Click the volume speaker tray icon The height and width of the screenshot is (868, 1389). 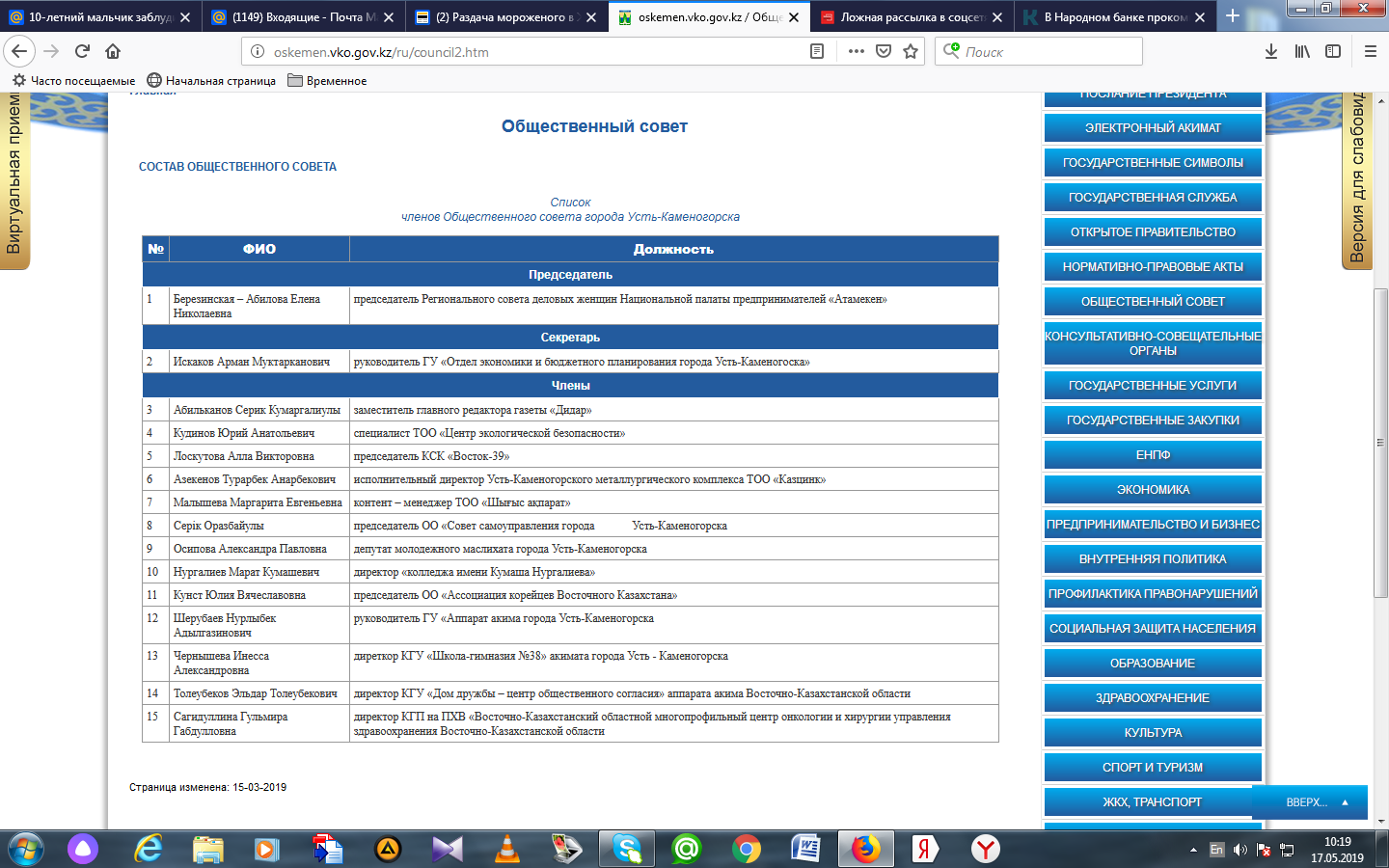point(1239,850)
